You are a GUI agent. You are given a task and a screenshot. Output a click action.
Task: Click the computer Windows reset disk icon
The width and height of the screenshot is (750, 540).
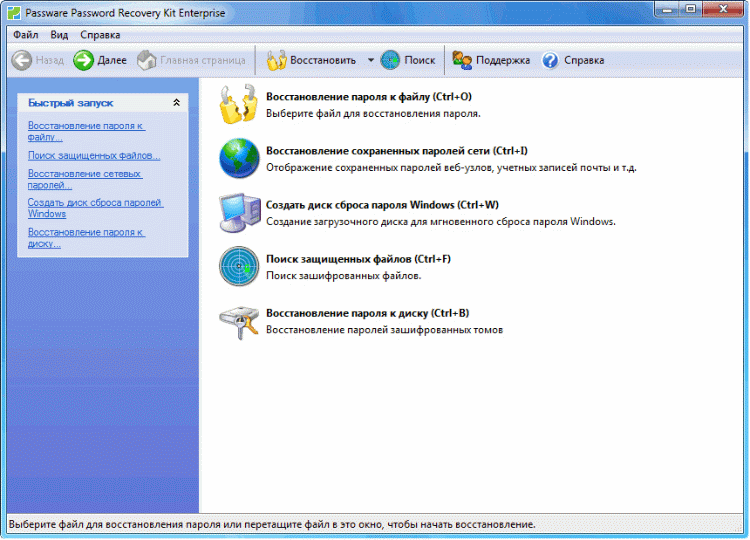pyautogui.click(x=240, y=212)
